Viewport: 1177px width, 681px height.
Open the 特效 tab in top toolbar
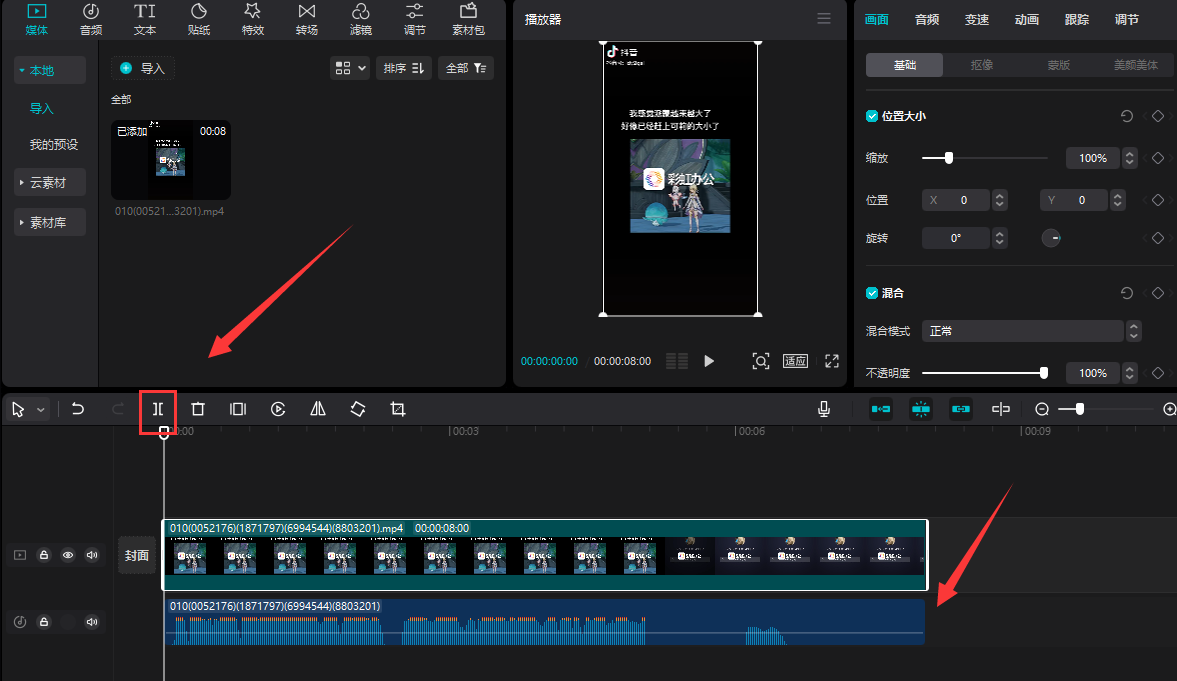pos(253,19)
